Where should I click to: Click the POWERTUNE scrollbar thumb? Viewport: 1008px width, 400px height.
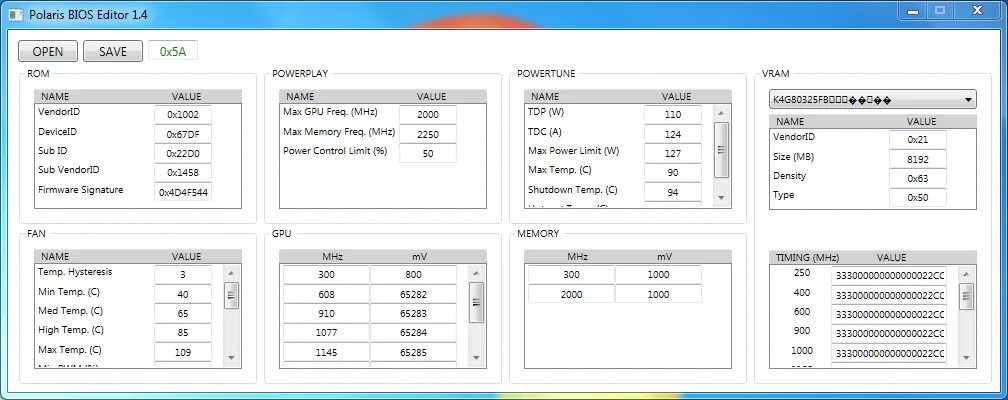[x=721, y=149]
